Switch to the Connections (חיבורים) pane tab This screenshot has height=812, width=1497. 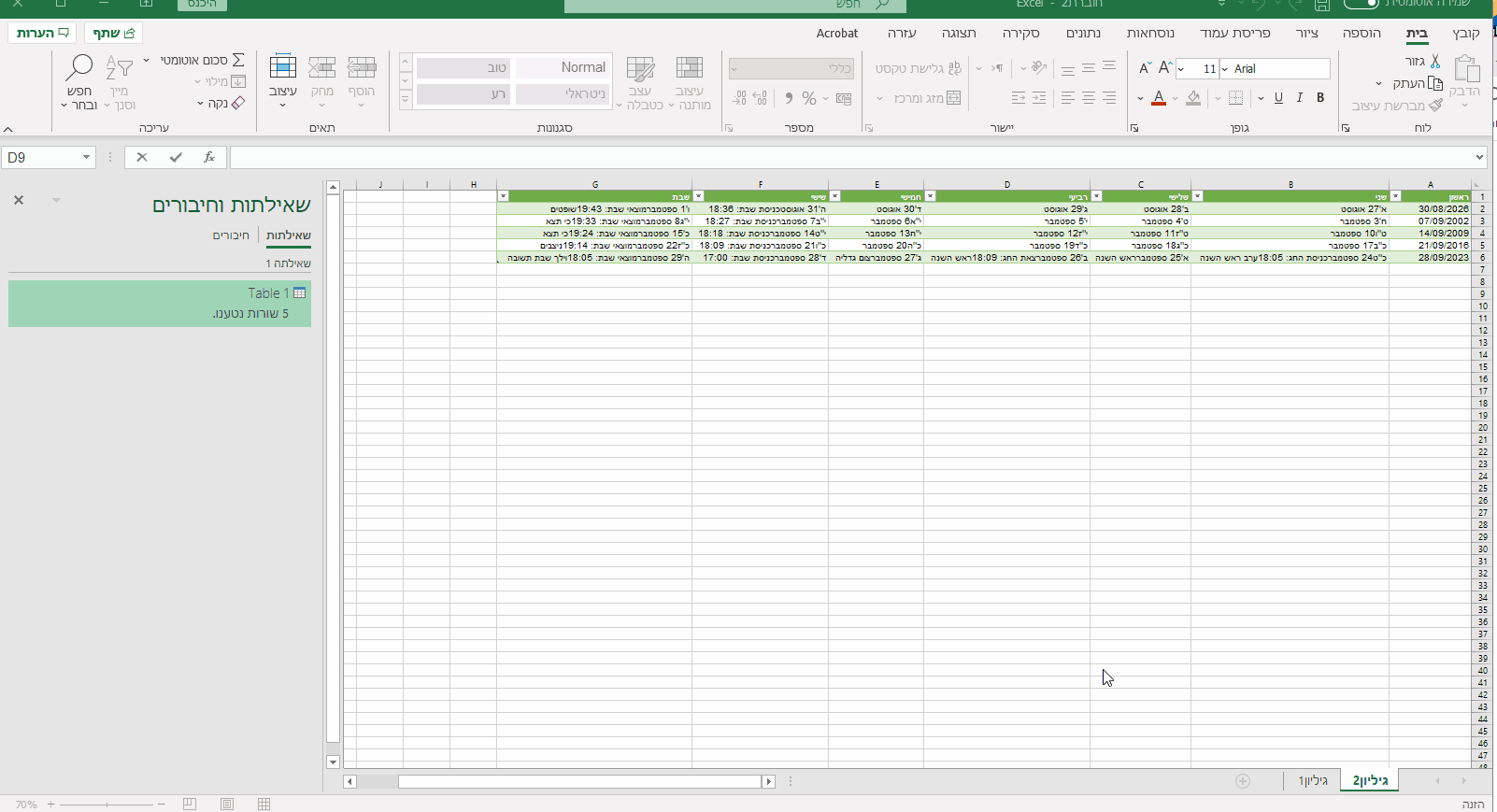click(231, 235)
